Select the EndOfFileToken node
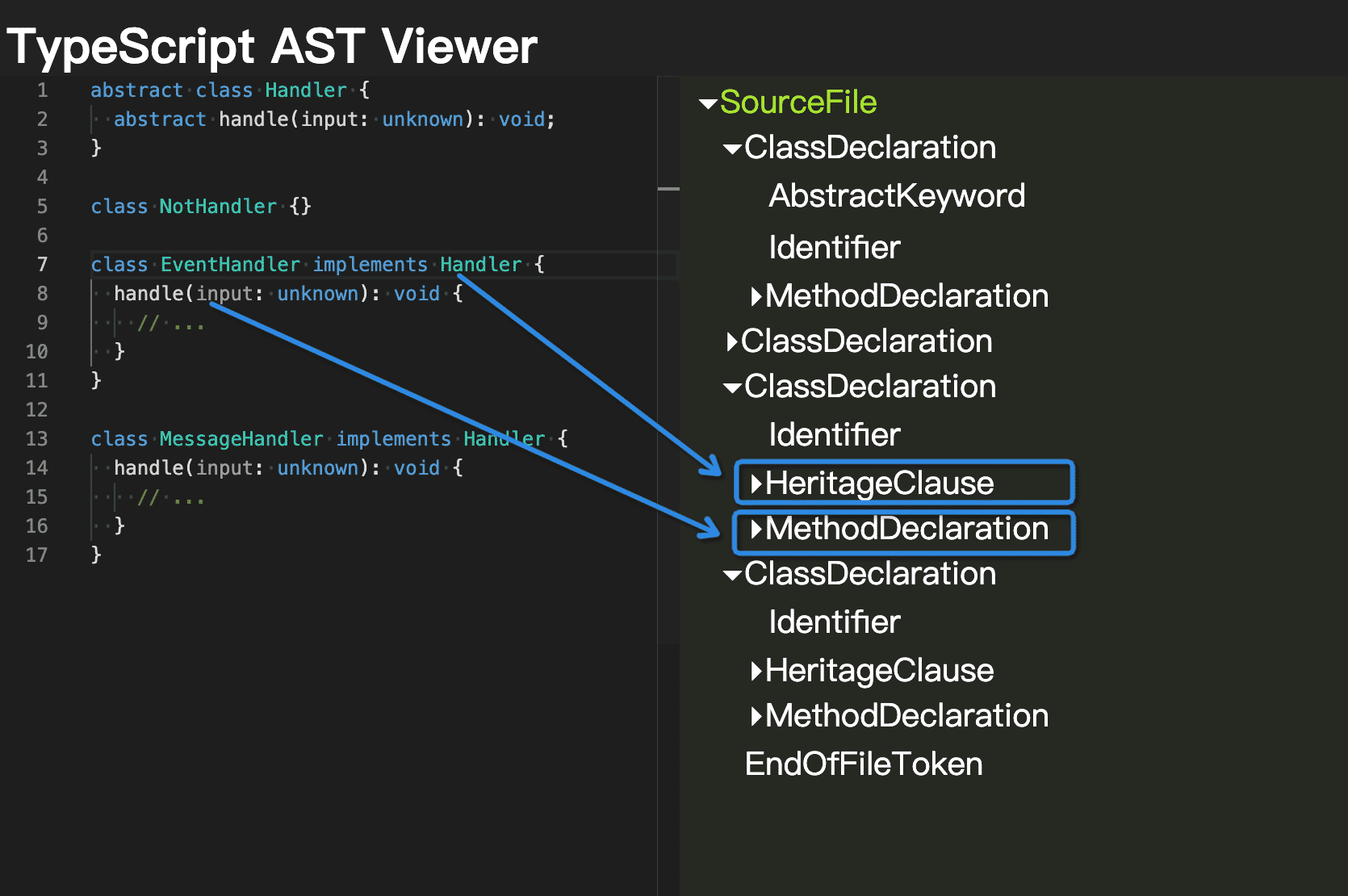The width and height of the screenshot is (1348, 896). point(863,764)
